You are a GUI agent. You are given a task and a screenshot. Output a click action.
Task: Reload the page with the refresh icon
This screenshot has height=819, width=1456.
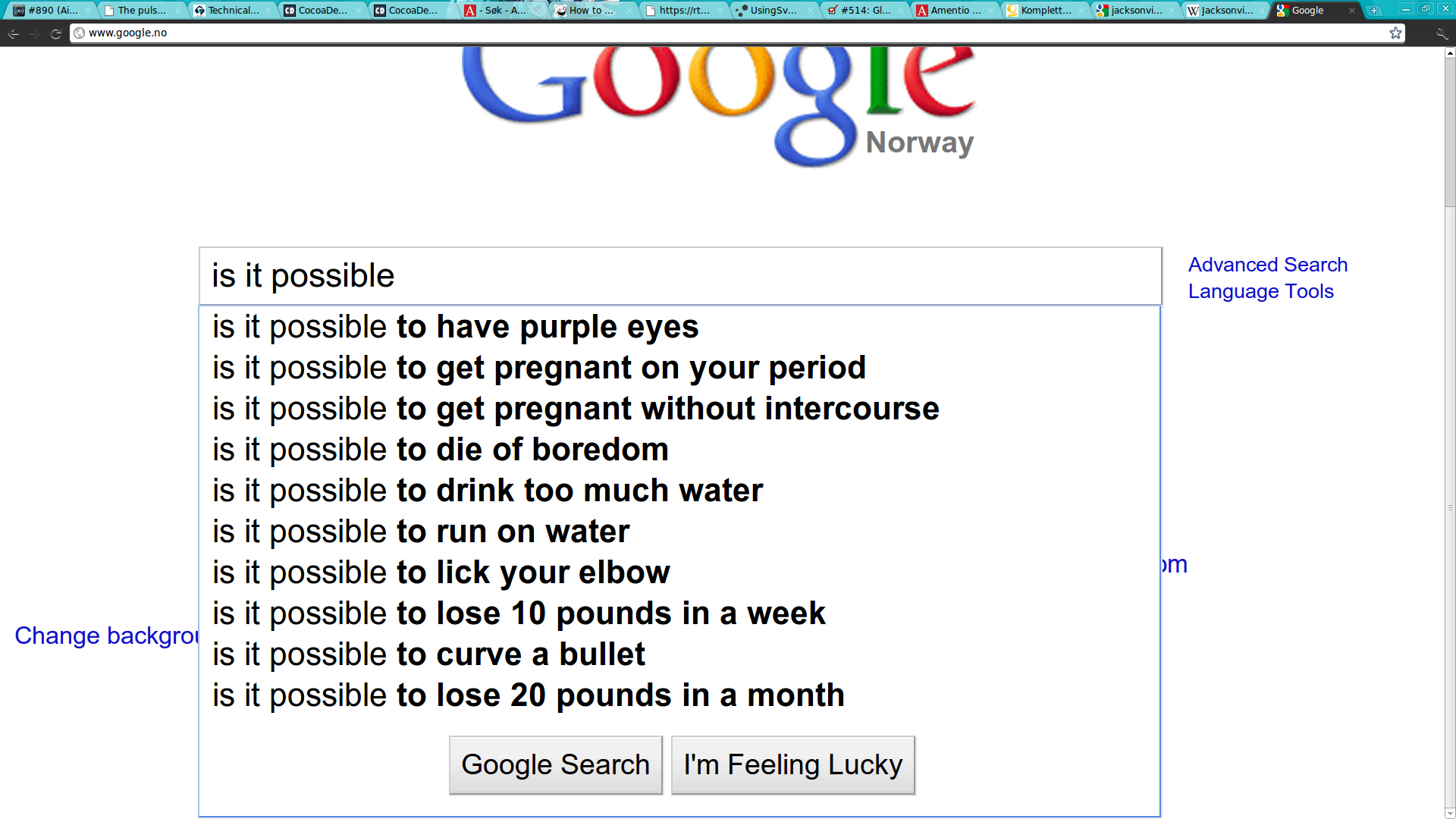[55, 33]
